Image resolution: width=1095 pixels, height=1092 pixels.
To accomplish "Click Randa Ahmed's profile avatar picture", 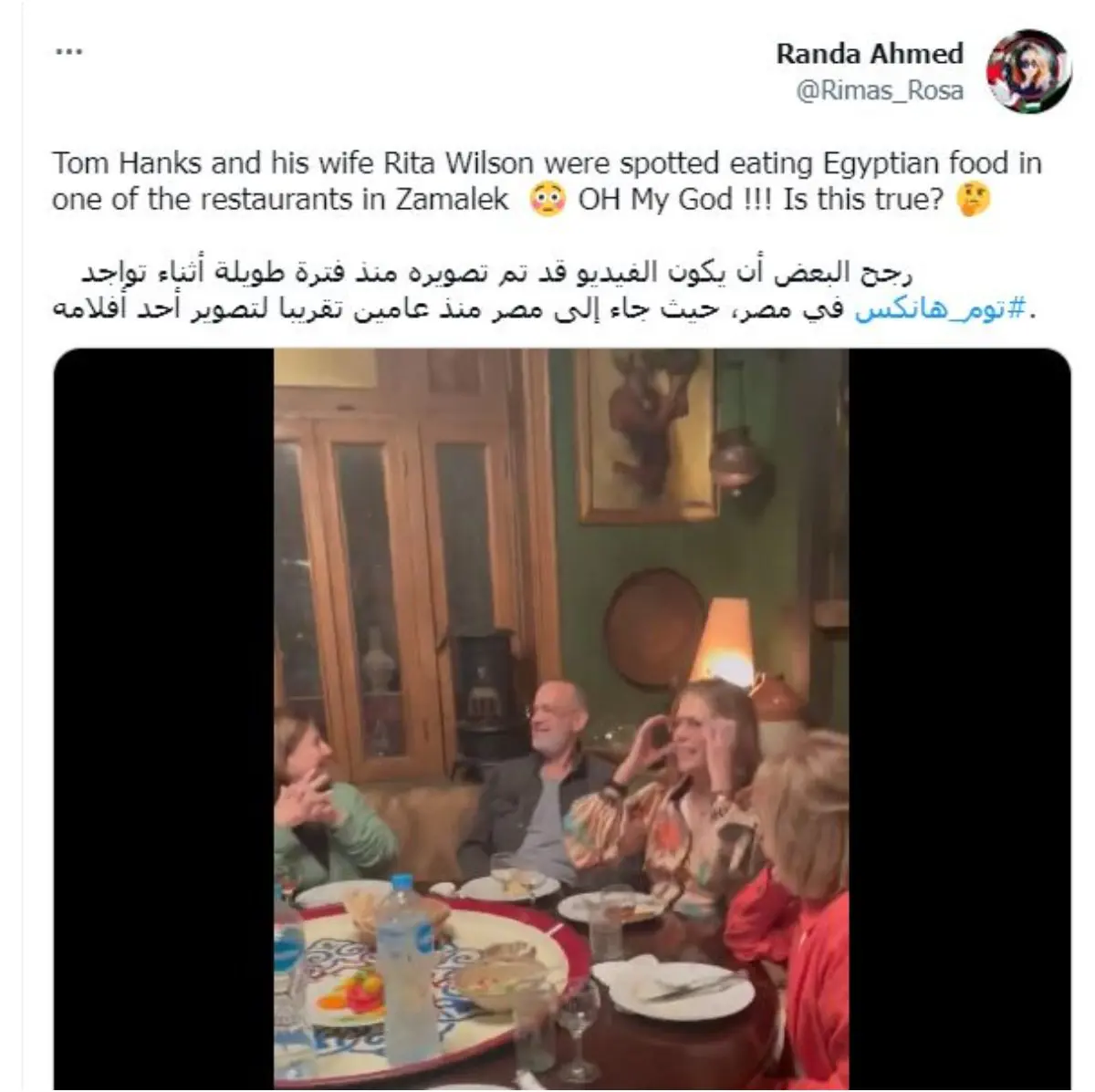I will 1029,70.
